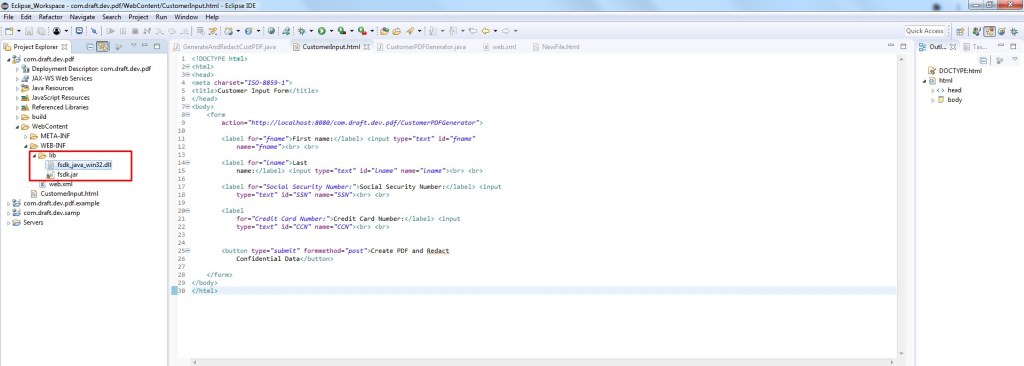This screenshot has width=1024, height=366.
Task: Toggle the active Java EE perspective button
Action: tap(989, 31)
